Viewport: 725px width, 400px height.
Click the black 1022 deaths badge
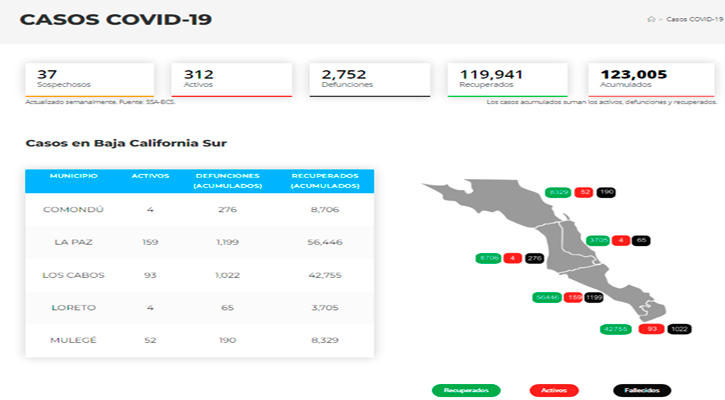(x=679, y=329)
